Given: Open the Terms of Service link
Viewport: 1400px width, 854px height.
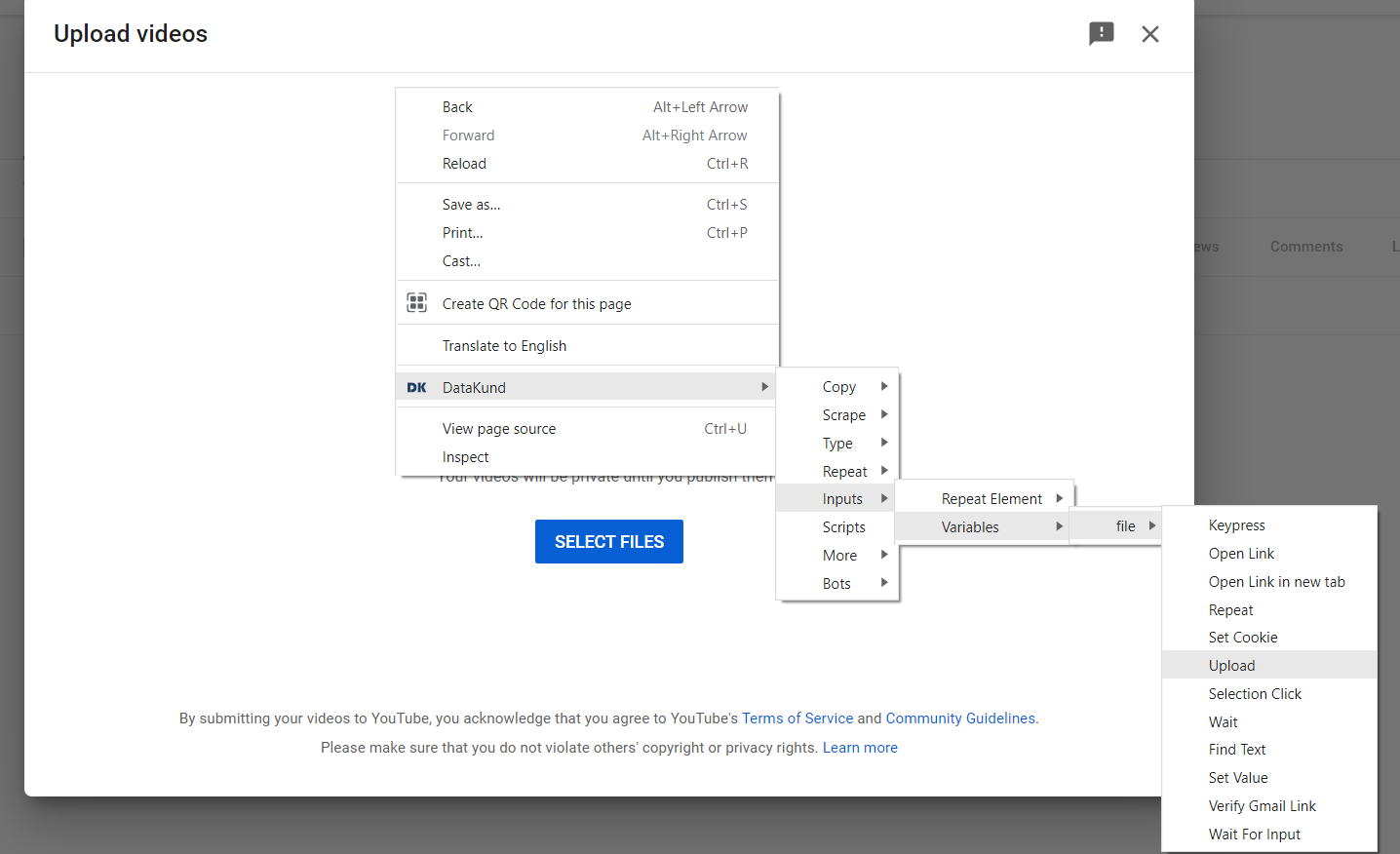Looking at the screenshot, I should point(797,718).
